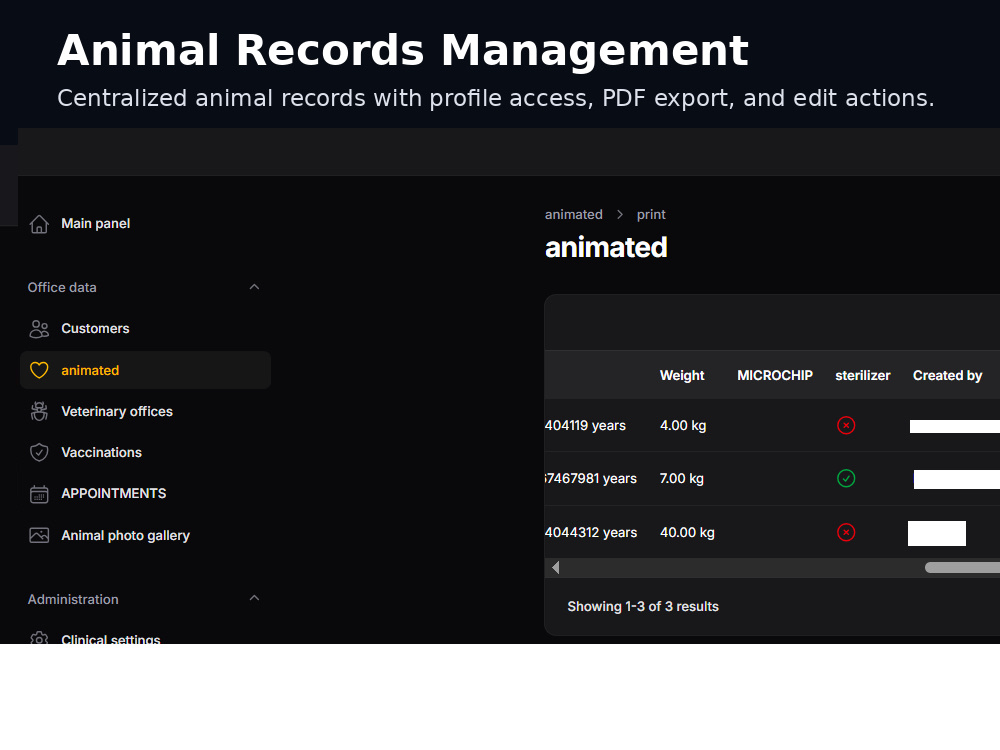Viewport: 1000px width, 750px height.
Task: Click red sterilizer icon in 4.00 kg row
Action: click(846, 425)
